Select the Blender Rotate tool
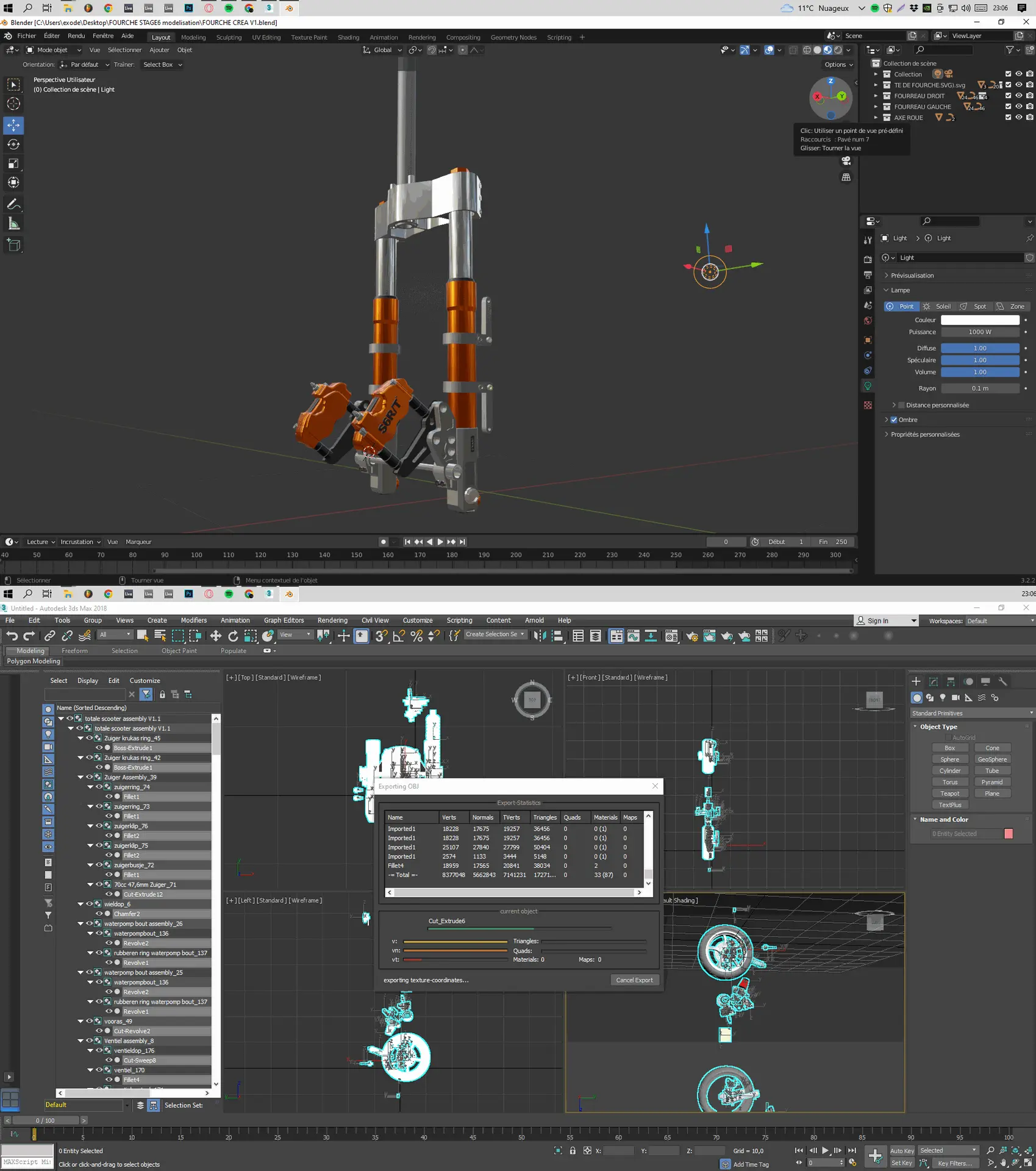The width and height of the screenshot is (1036, 1171). tap(13, 145)
